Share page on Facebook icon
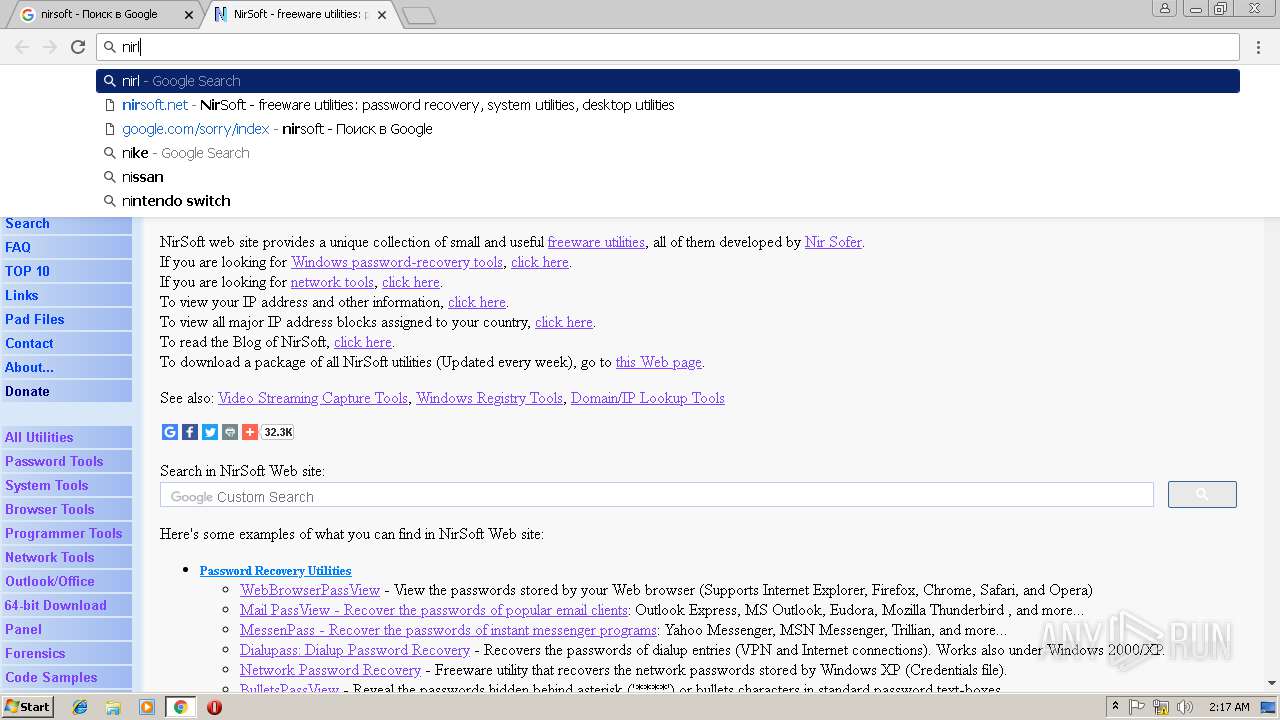 click(190, 432)
